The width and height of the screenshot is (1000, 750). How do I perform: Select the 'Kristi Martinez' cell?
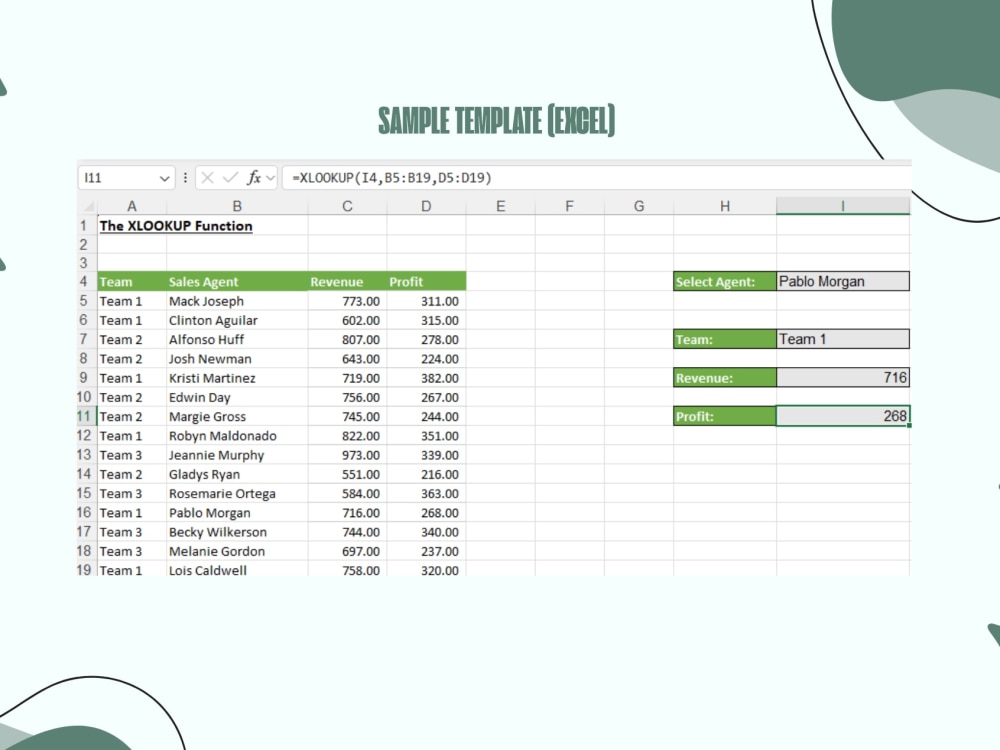(x=237, y=378)
